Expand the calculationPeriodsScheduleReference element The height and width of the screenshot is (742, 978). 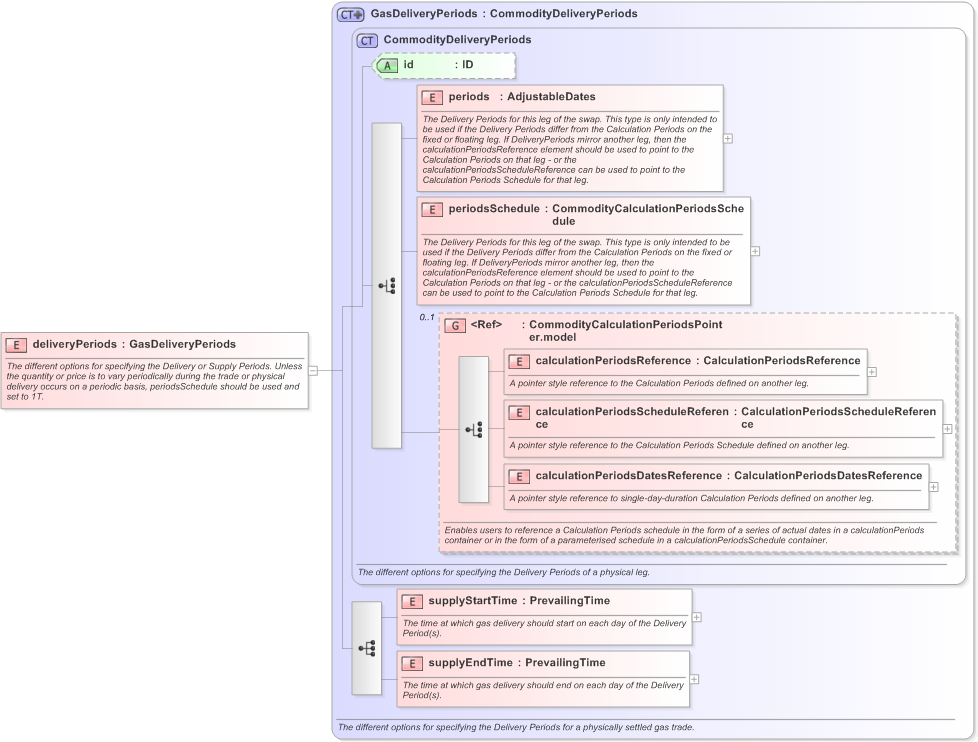[947, 429]
